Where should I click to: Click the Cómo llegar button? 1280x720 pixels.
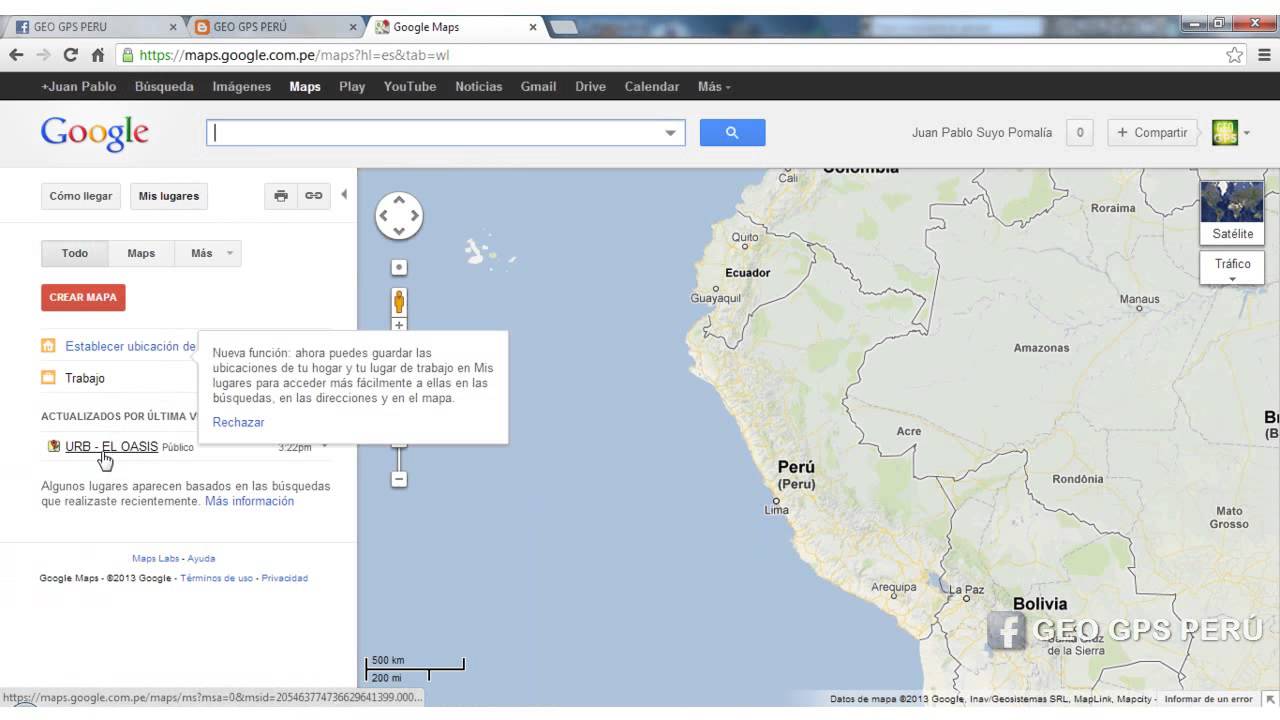tap(81, 196)
